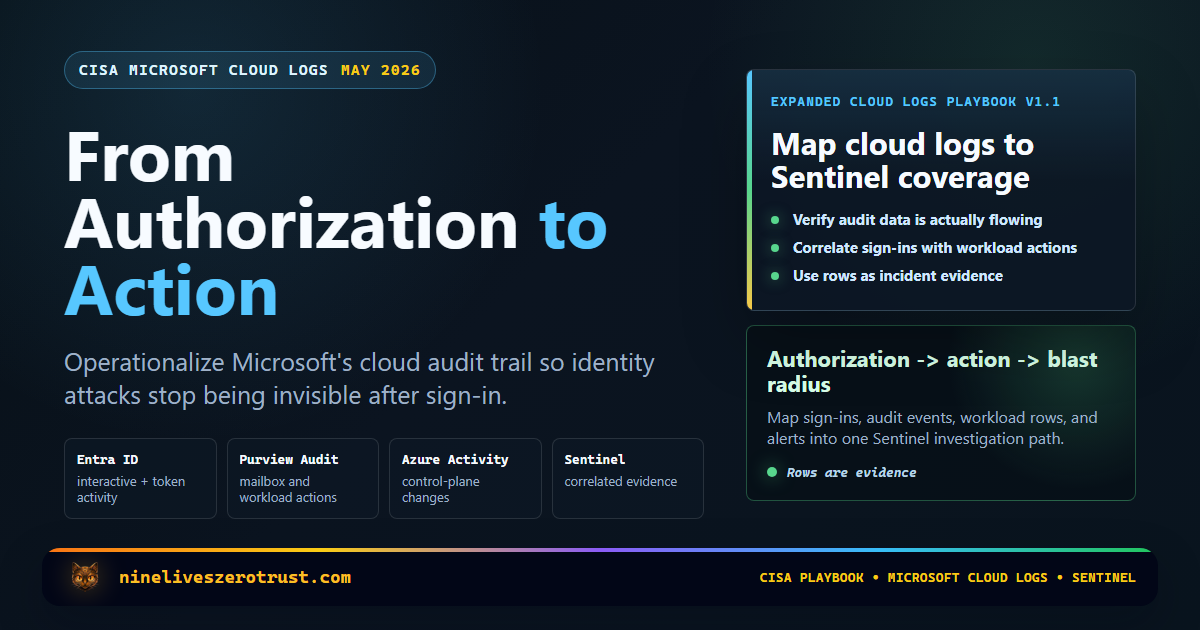The image size is (1200, 630).
Task: Click "Verify audit data is actually flowing"
Action: point(917,220)
